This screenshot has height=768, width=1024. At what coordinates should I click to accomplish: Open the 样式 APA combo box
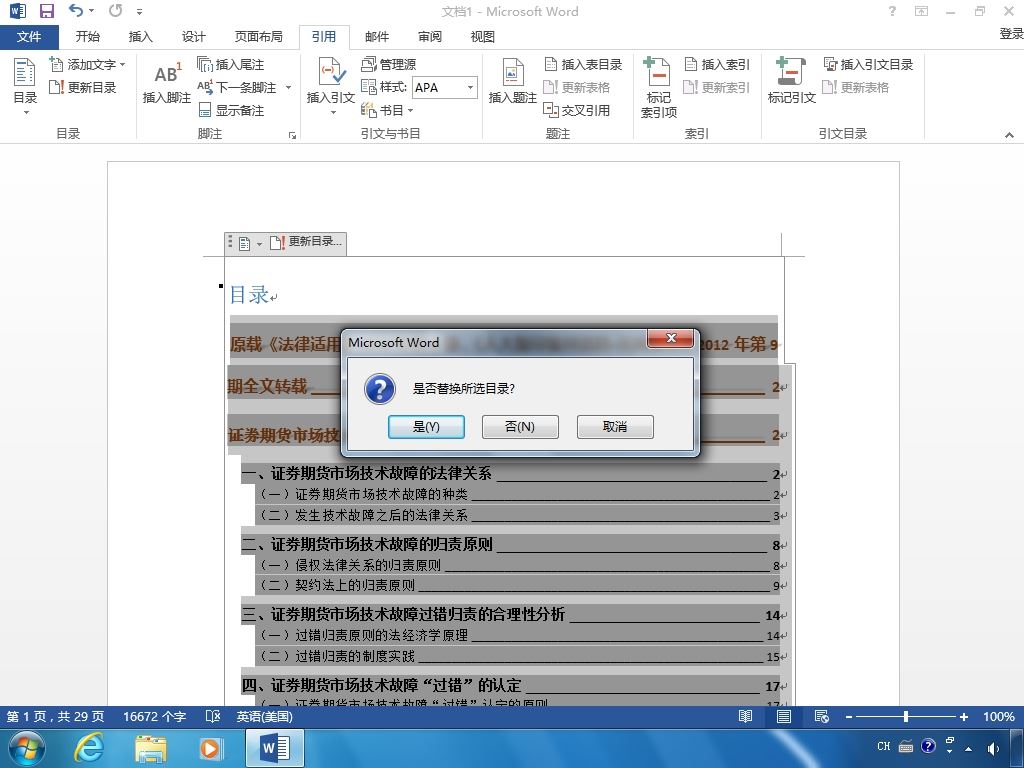tap(445, 87)
